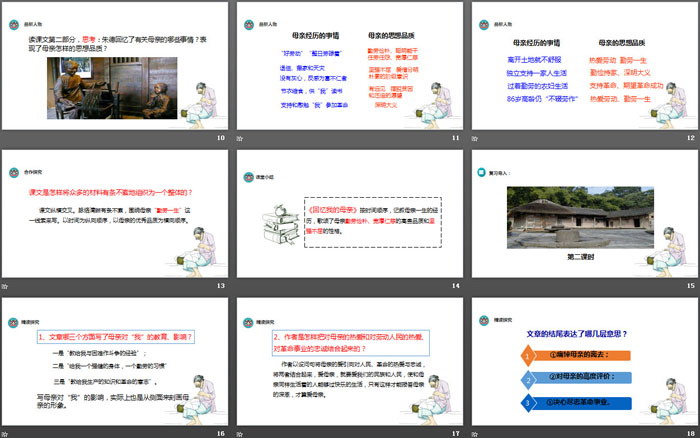Click the animation star icon under slide 16
This screenshot has height=438, width=700.
click(x=5, y=432)
